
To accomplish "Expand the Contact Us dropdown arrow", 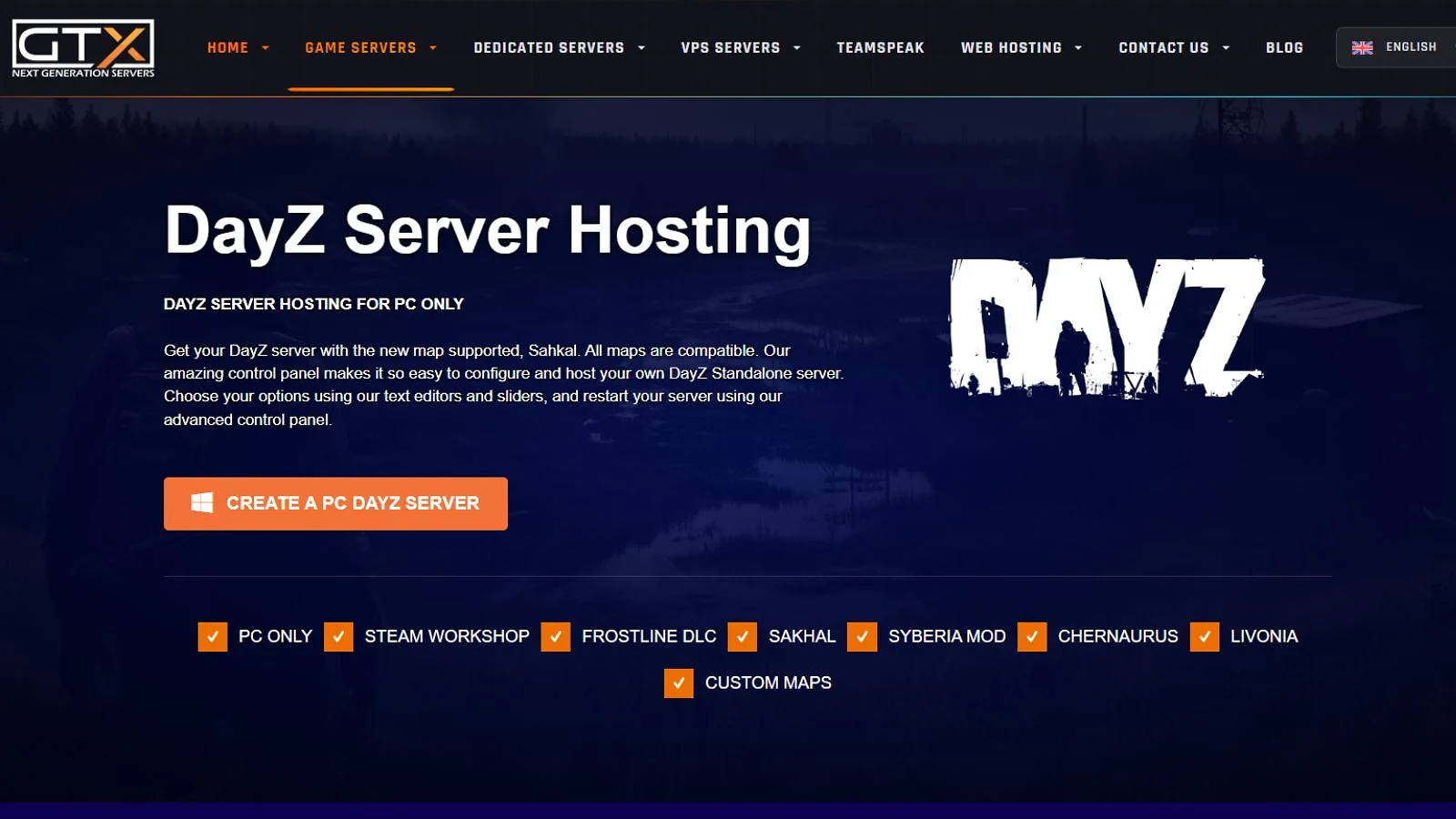I will (x=1226, y=48).
